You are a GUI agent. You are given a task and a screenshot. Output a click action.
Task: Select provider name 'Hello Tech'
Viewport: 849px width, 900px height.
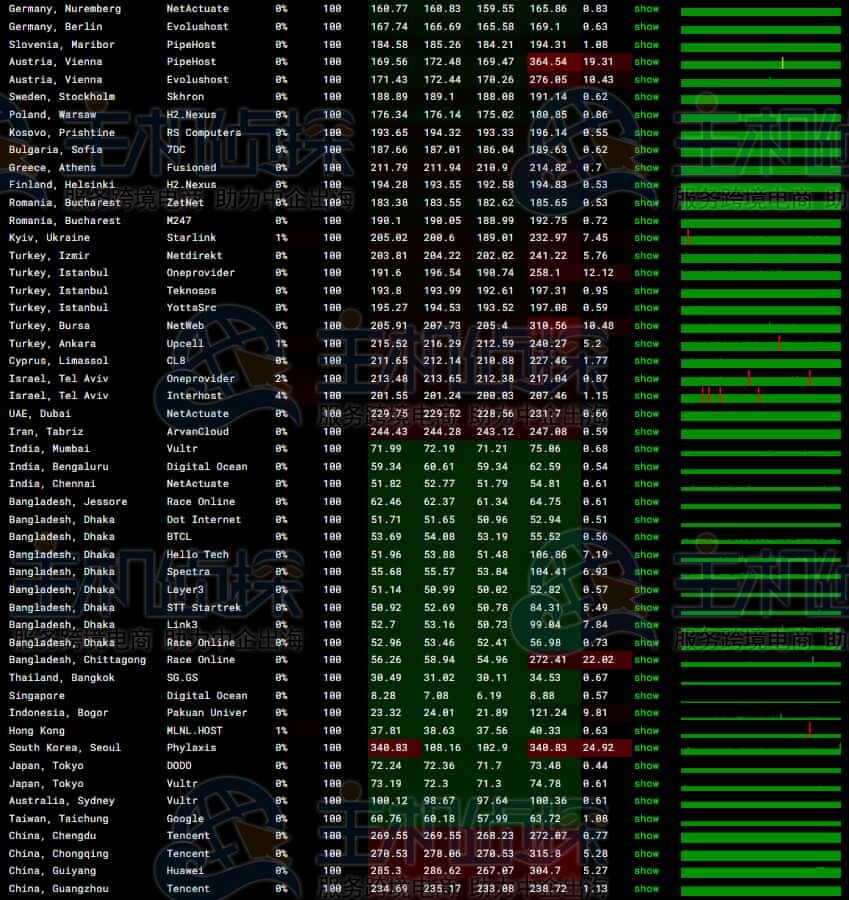(197, 554)
